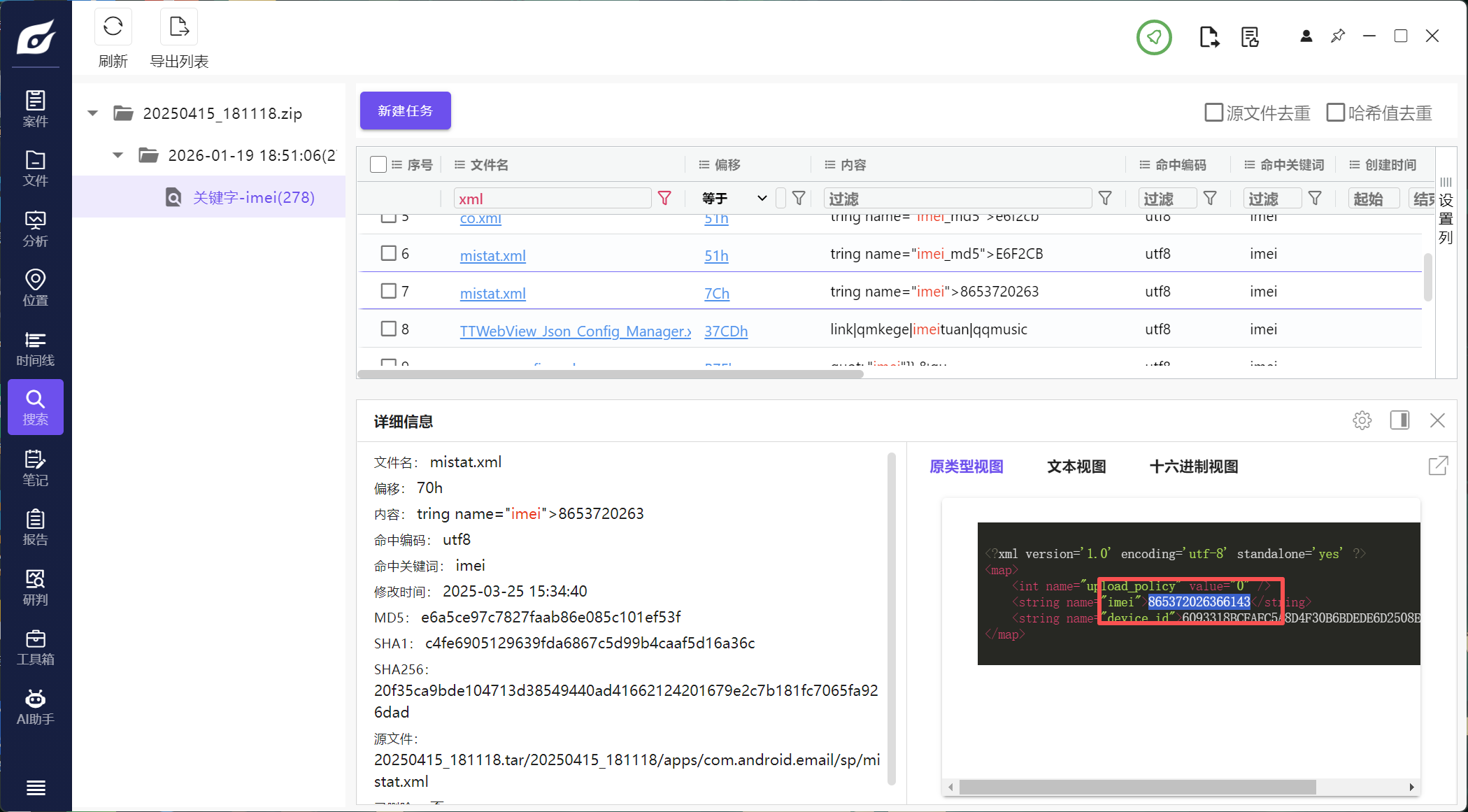Screen dimensions: 1468x812
Task: Open the AI助手 assistant icon
Action: pyautogui.click(x=35, y=707)
